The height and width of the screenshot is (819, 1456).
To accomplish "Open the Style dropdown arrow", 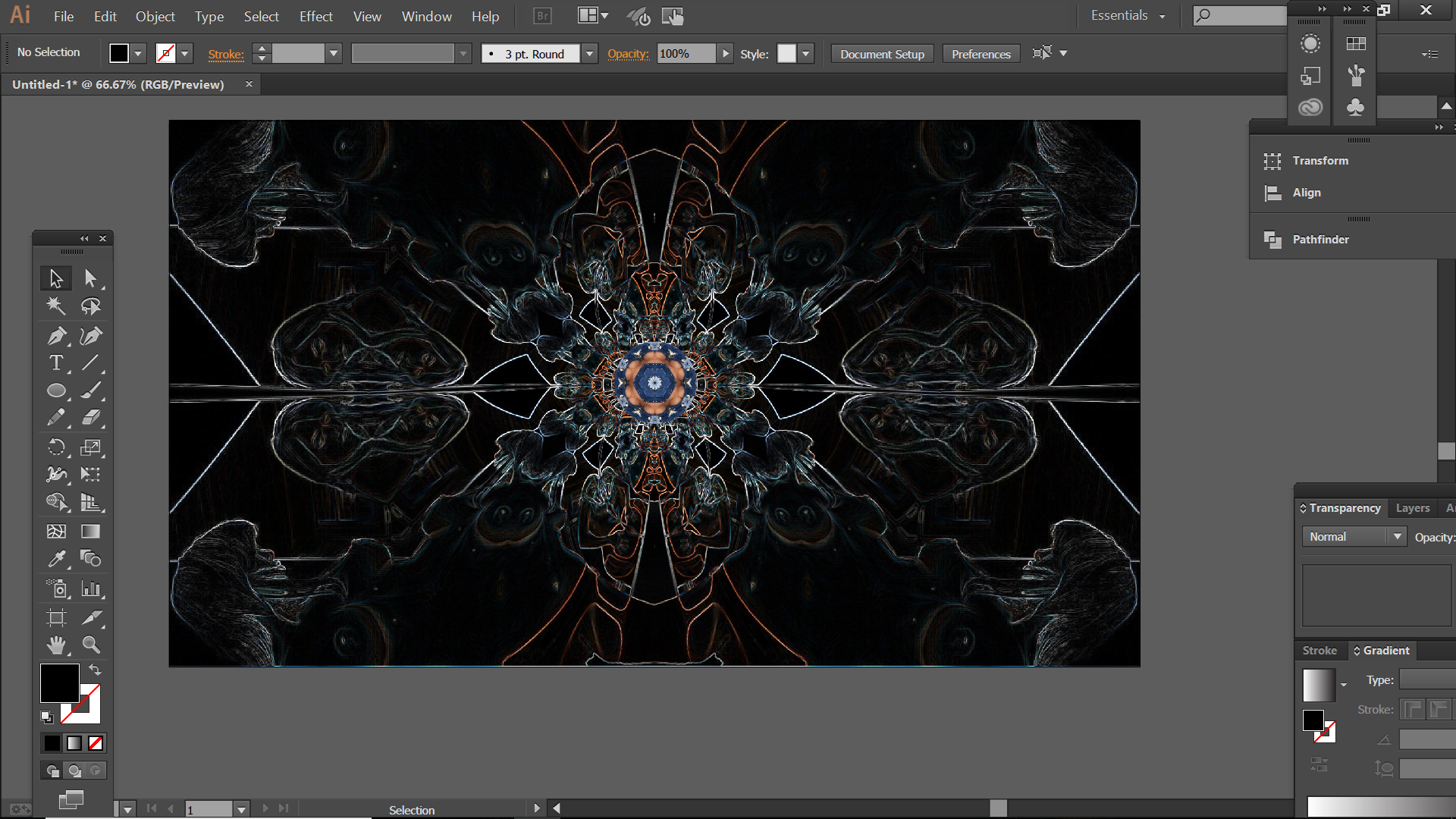I will coord(806,54).
